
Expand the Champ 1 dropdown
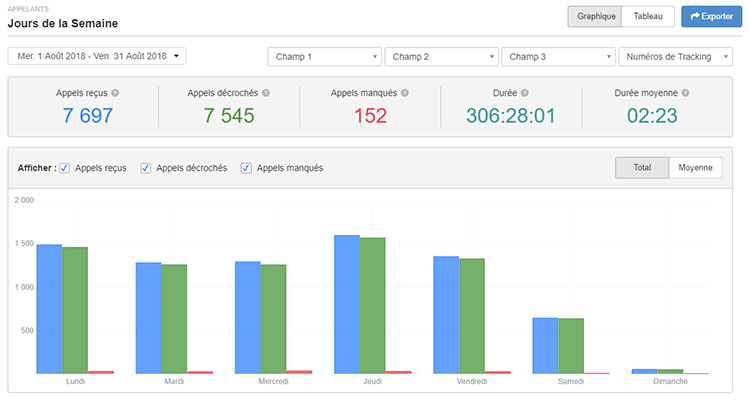click(325, 57)
